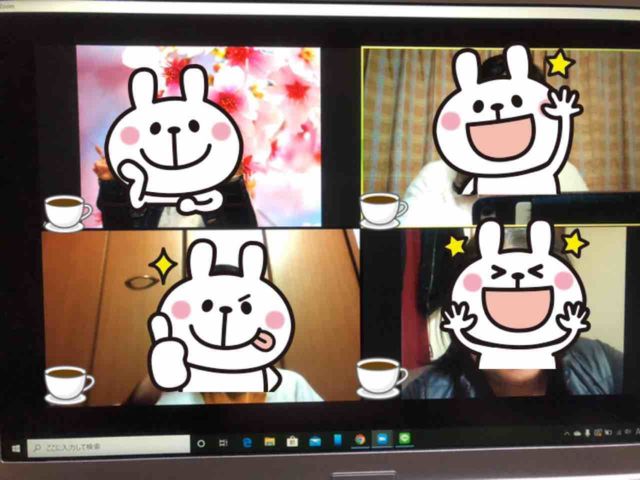This screenshot has height=480, width=640.
Task: Launch Microsoft Edge from the taskbar
Action: (246, 441)
